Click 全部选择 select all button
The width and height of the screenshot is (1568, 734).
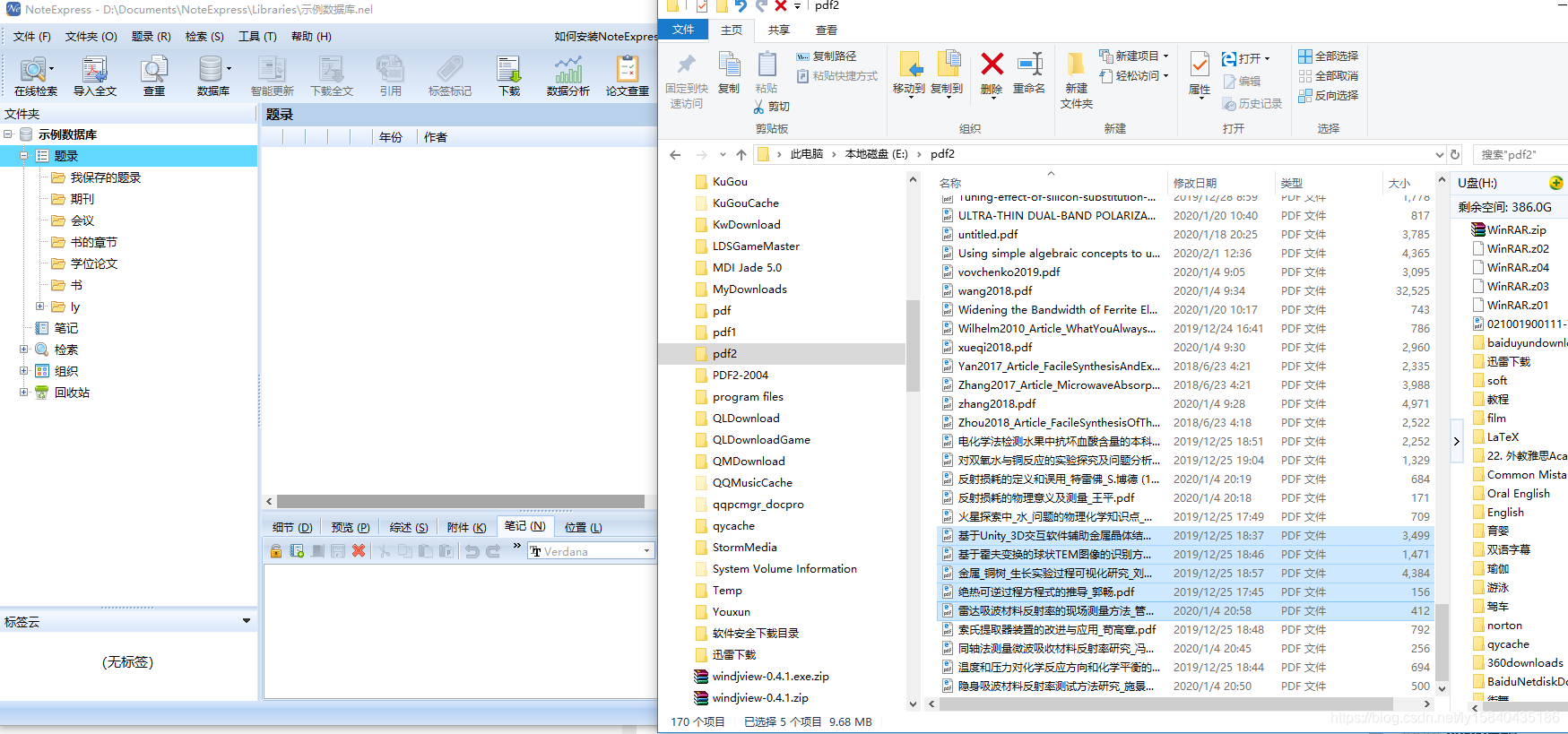click(1329, 56)
